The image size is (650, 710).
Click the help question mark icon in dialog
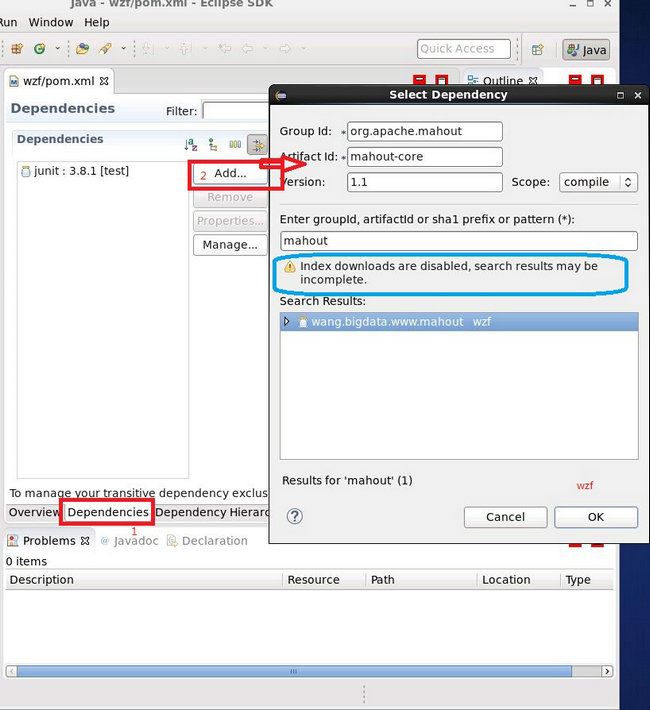[x=295, y=516]
